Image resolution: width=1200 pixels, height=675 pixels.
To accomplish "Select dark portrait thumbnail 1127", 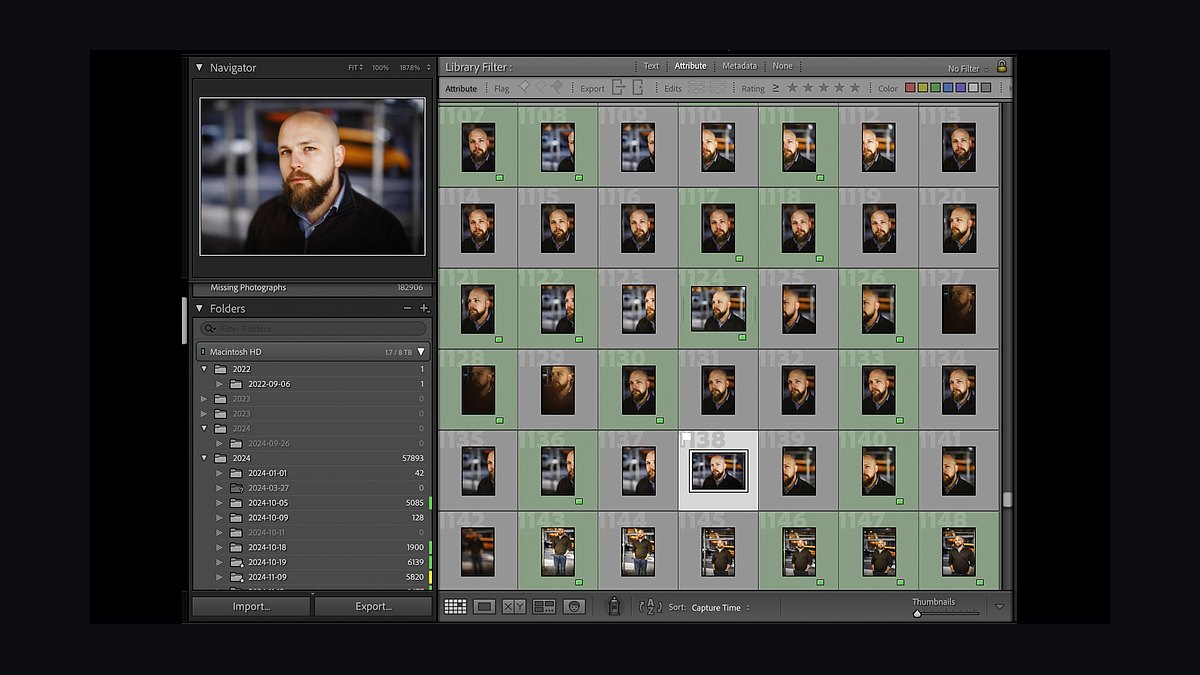I will tap(959, 309).
